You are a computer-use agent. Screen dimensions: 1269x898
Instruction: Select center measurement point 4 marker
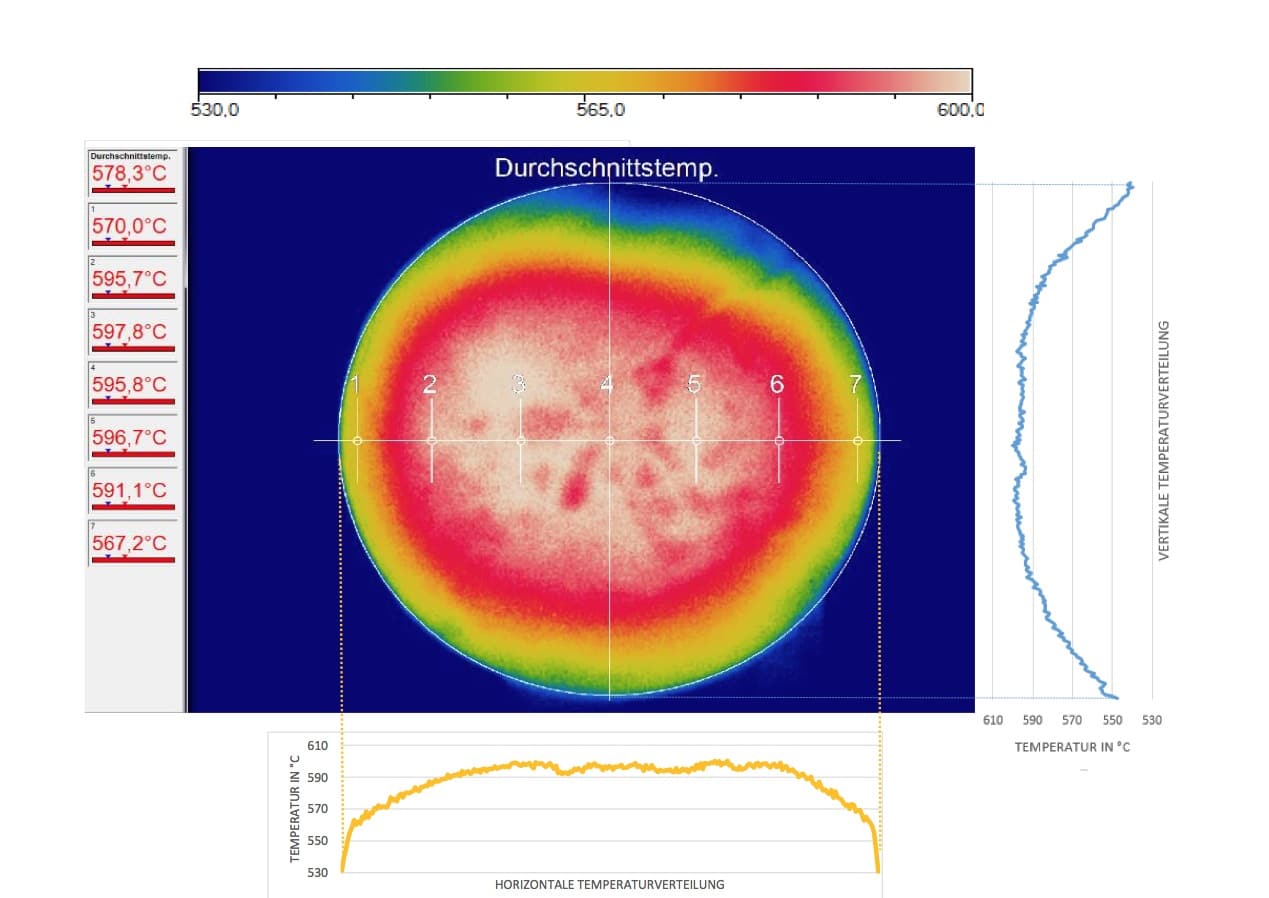pyautogui.click(x=610, y=441)
